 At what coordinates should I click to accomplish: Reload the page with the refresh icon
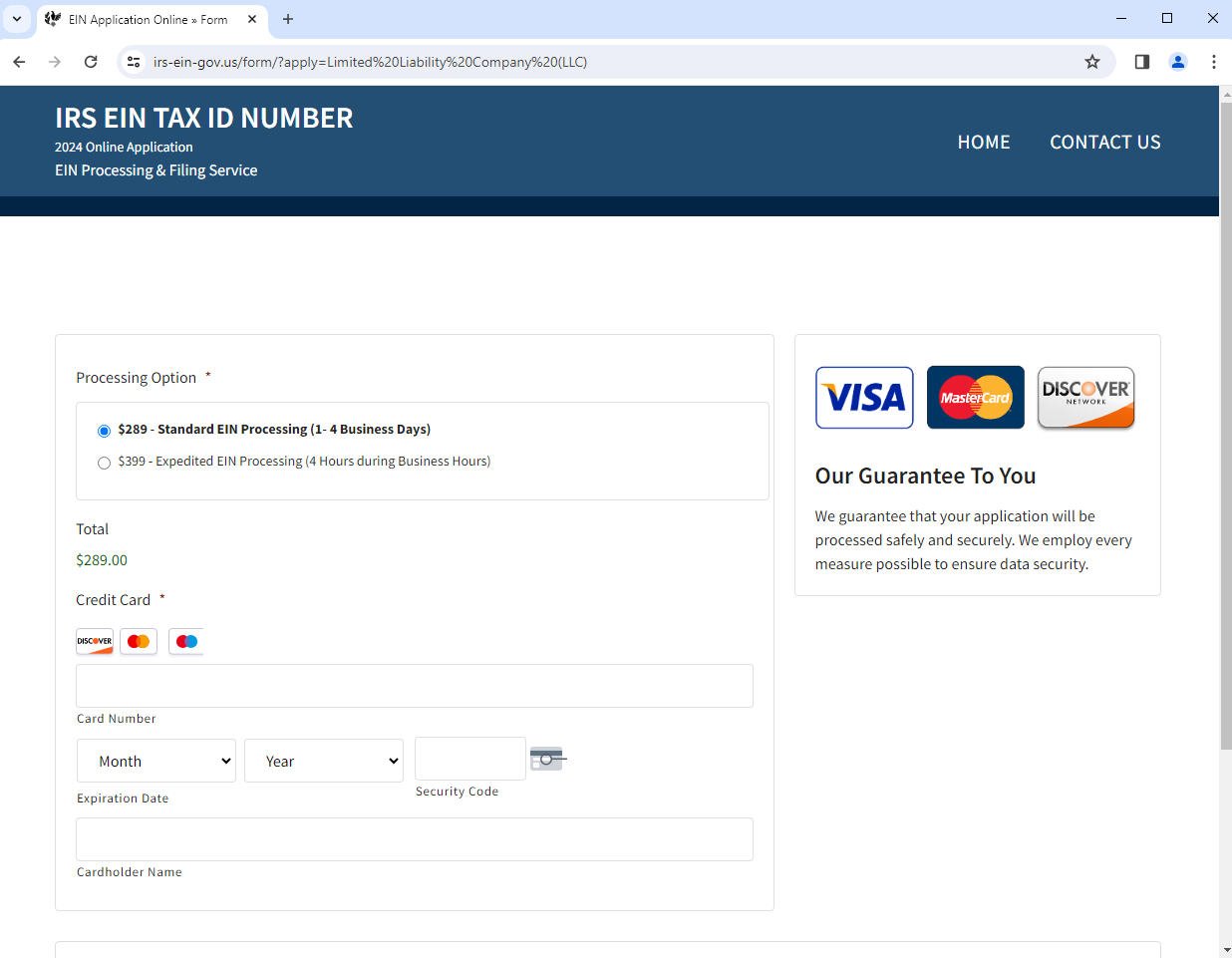coord(91,62)
